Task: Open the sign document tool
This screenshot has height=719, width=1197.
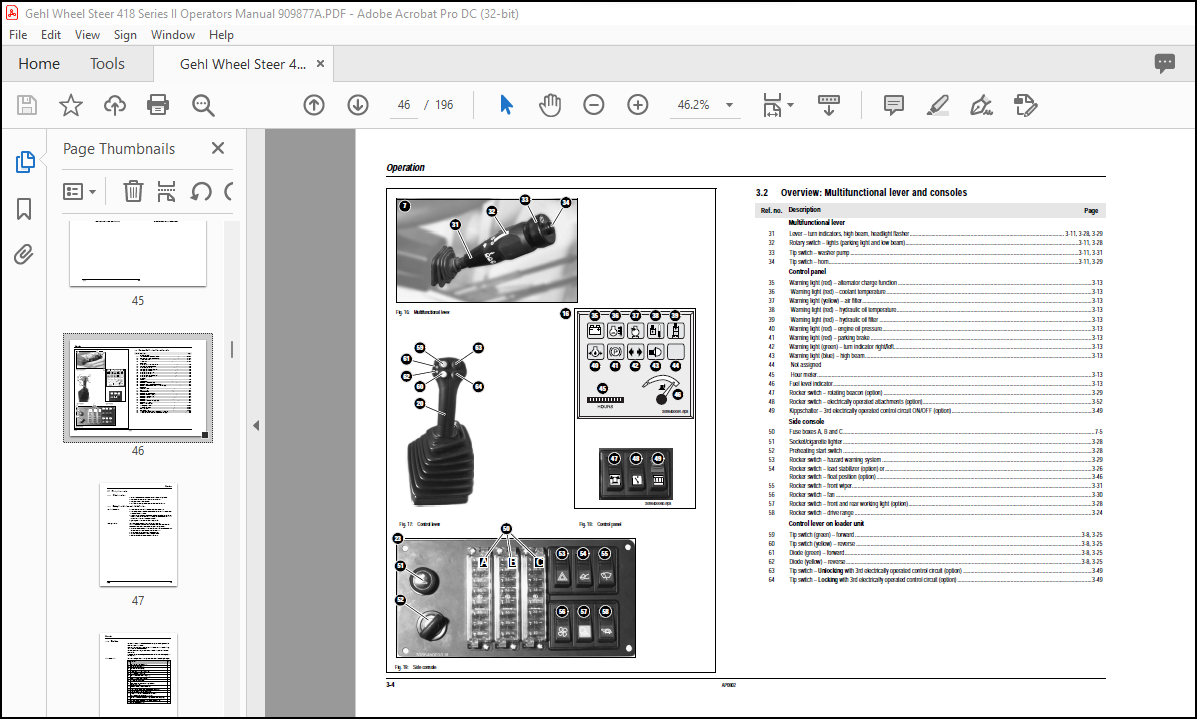Action: click(981, 105)
